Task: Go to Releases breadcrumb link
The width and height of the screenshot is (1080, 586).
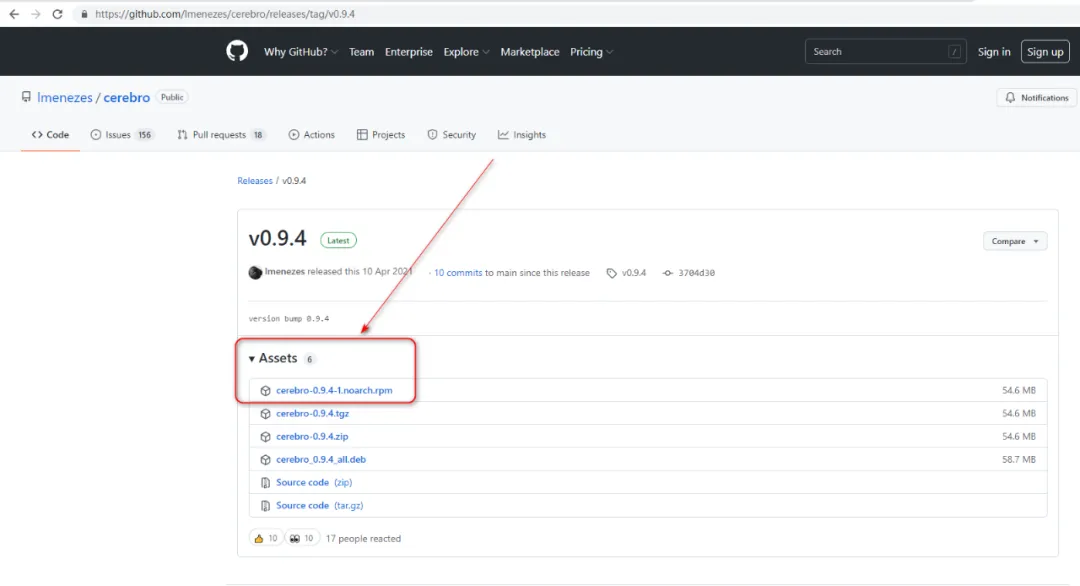Action: pos(255,180)
